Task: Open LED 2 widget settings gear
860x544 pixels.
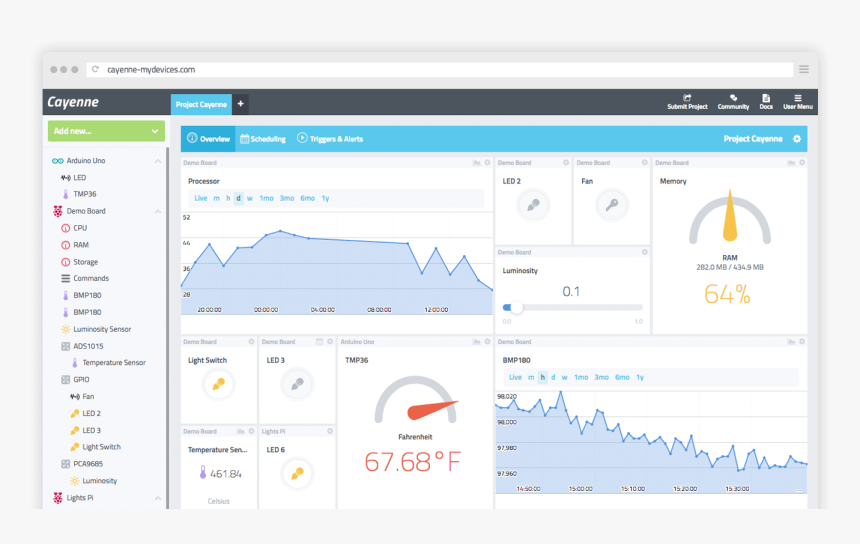Action: [x=565, y=162]
